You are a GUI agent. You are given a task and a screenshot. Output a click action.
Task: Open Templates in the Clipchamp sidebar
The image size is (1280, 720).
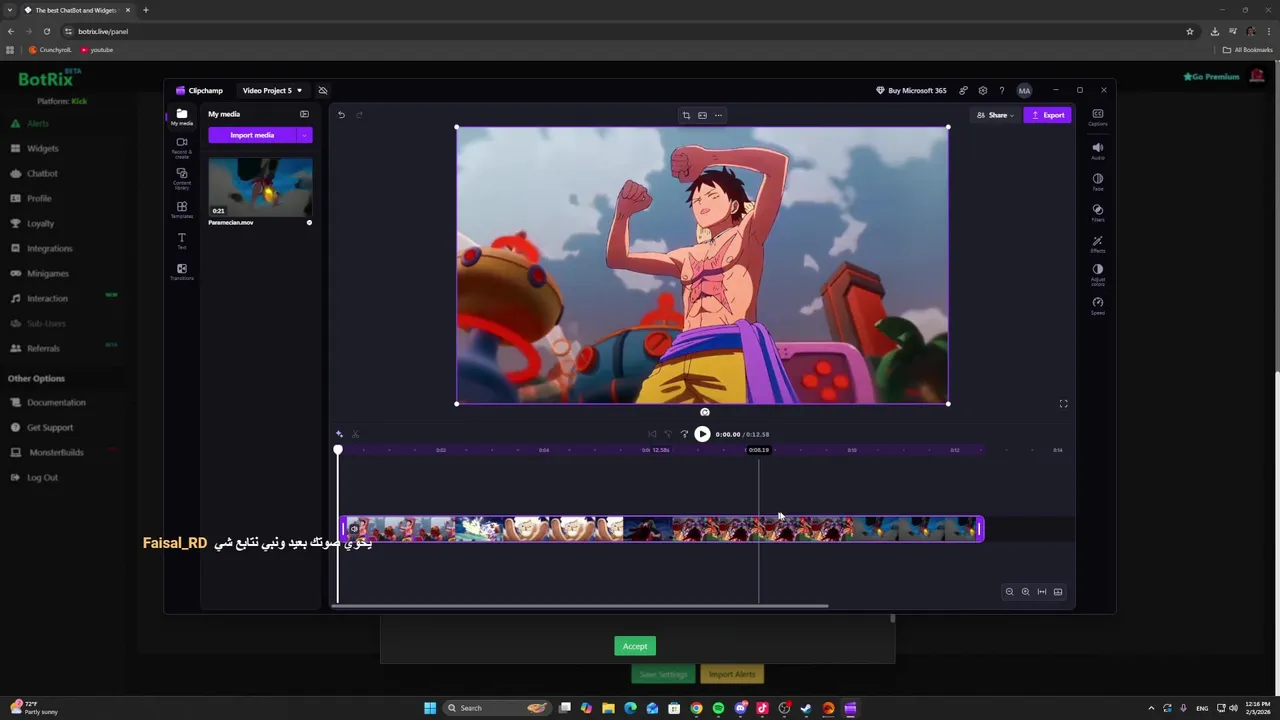point(181,210)
